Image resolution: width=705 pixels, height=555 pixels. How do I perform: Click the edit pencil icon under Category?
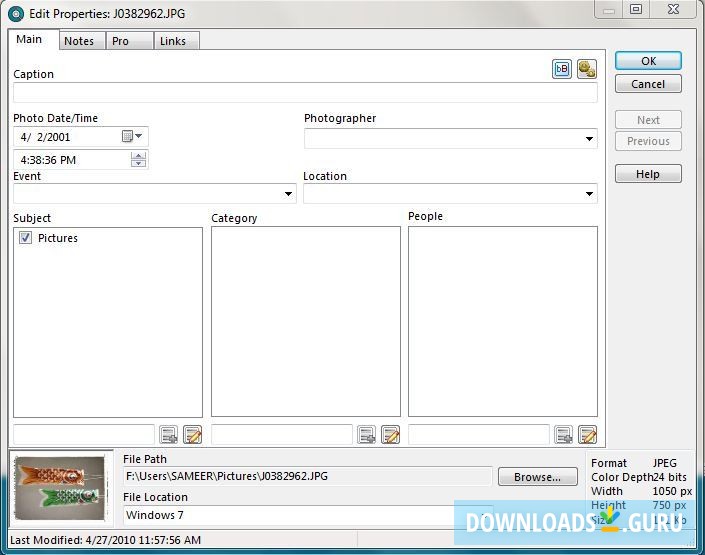coord(390,434)
